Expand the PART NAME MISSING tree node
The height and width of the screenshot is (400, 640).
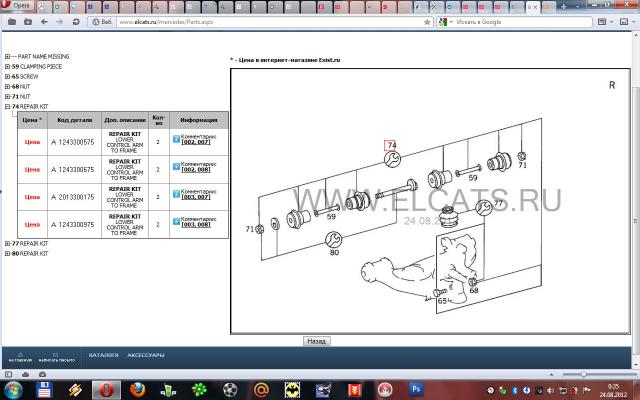(x=7, y=56)
